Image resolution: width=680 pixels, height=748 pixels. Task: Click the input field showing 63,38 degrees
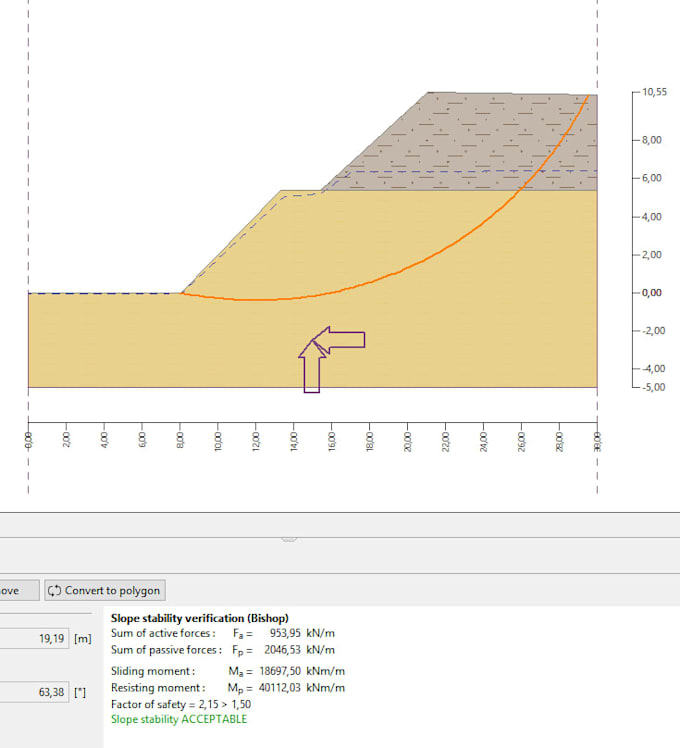(x=34, y=692)
